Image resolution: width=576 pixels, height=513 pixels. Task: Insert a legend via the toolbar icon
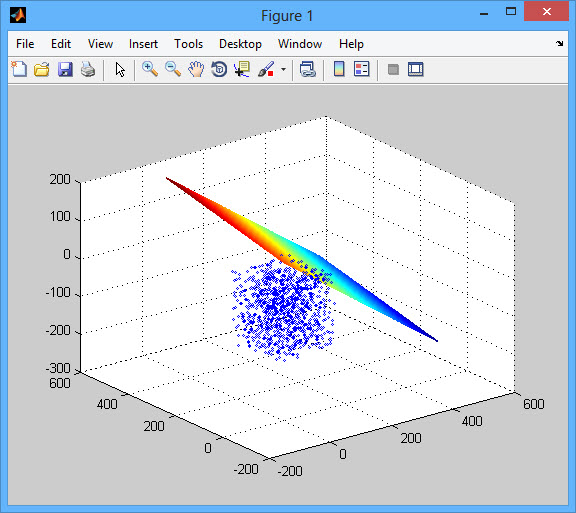click(x=361, y=69)
